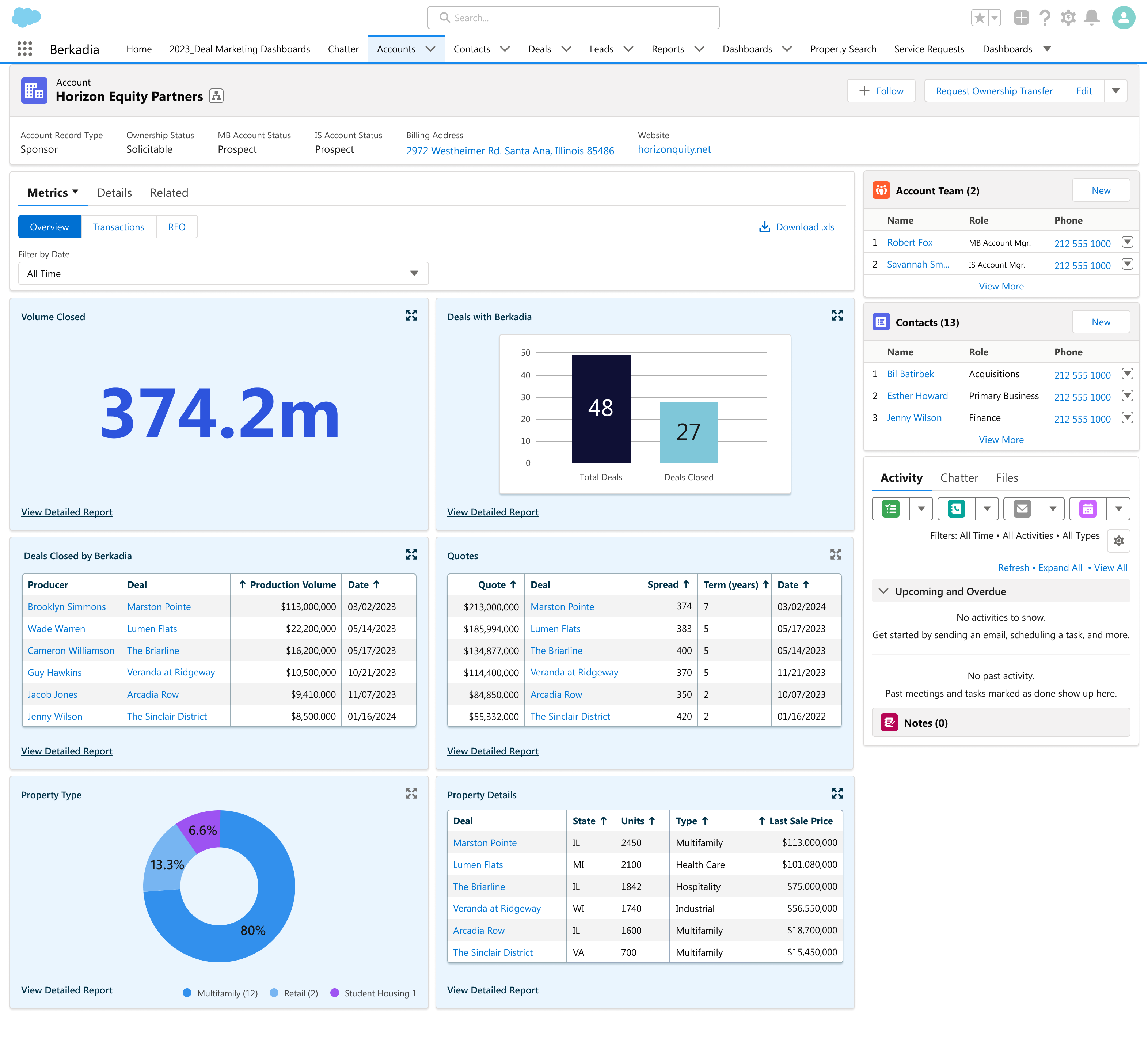Click the Multifamily legend color dot
This screenshot has height=1038, width=1148.
click(187, 992)
